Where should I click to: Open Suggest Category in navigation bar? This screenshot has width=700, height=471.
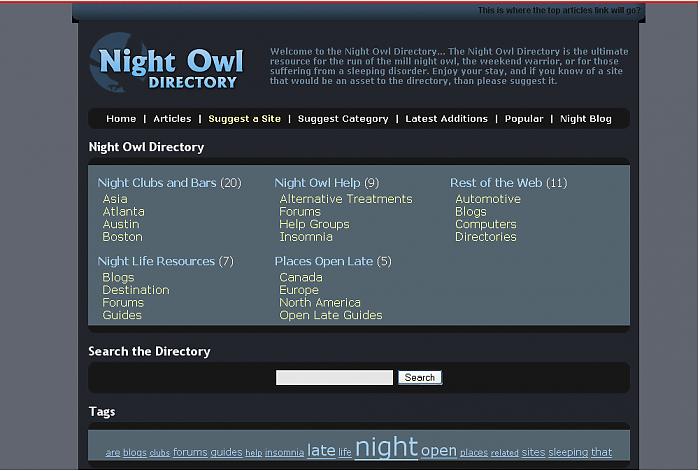[343, 119]
